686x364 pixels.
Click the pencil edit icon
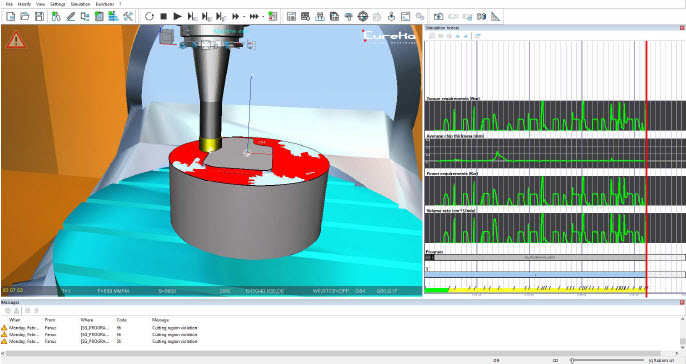pos(70,17)
